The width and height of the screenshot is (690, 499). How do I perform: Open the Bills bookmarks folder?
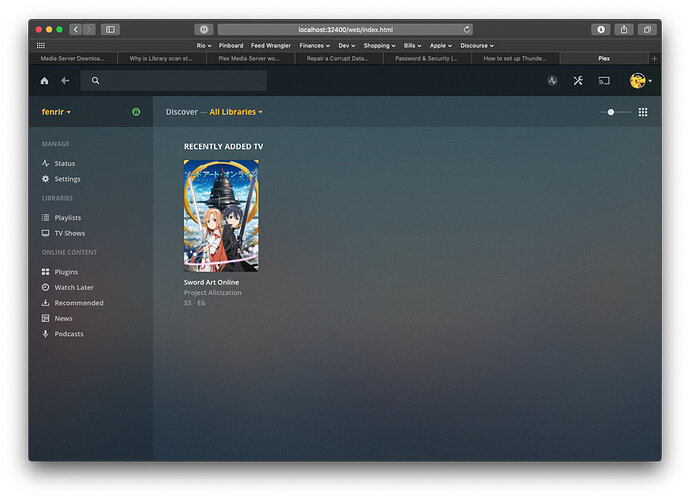(x=412, y=45)
